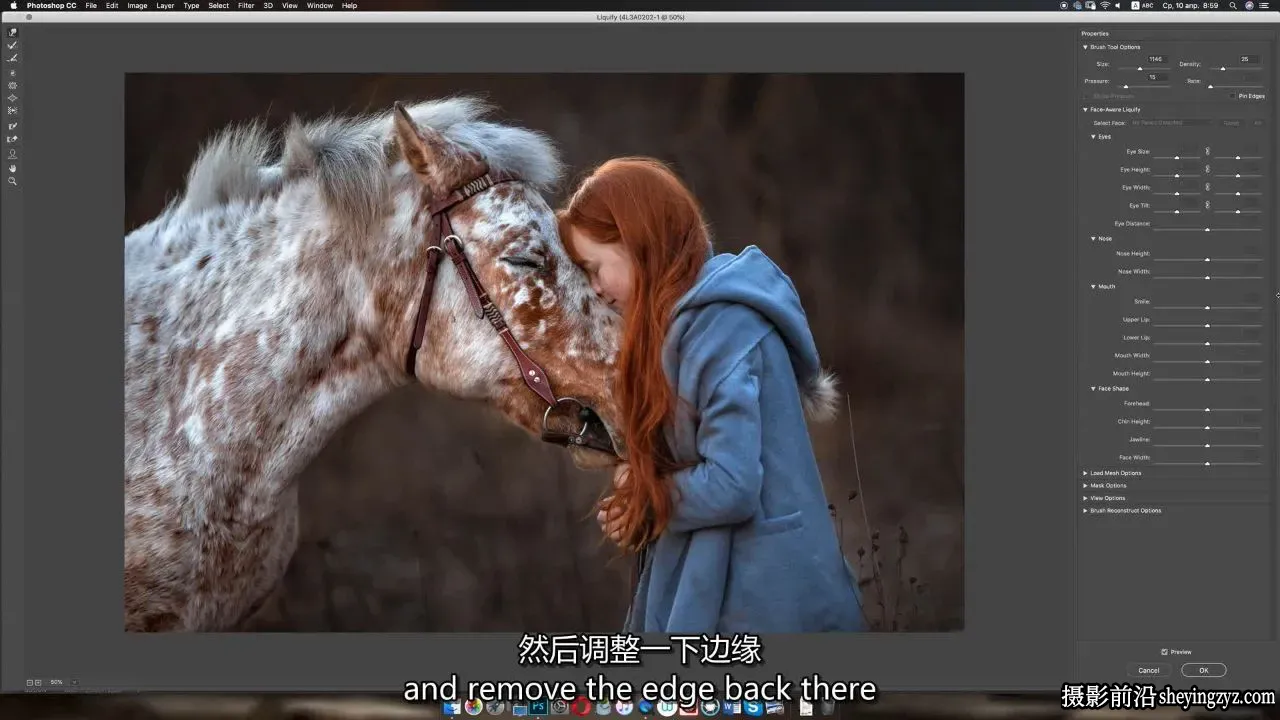This screenshot has height=720, width=1280.
Task: Select the Face tool
Action: [12, 154]
